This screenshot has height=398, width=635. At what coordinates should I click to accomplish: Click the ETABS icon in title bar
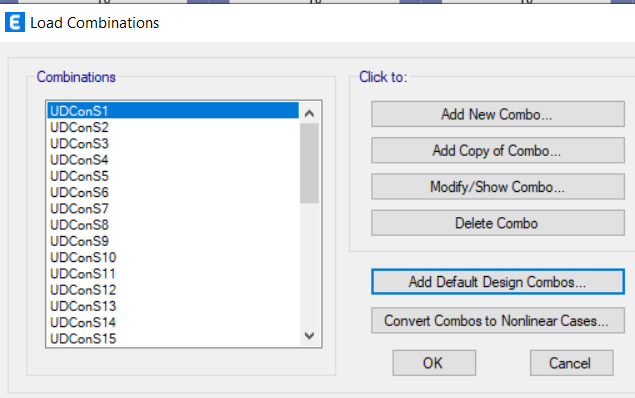tap(15, 22)
